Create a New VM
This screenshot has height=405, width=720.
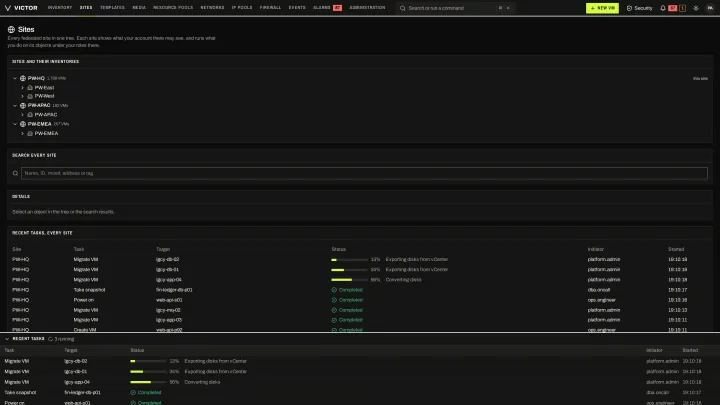click(602, 8)
